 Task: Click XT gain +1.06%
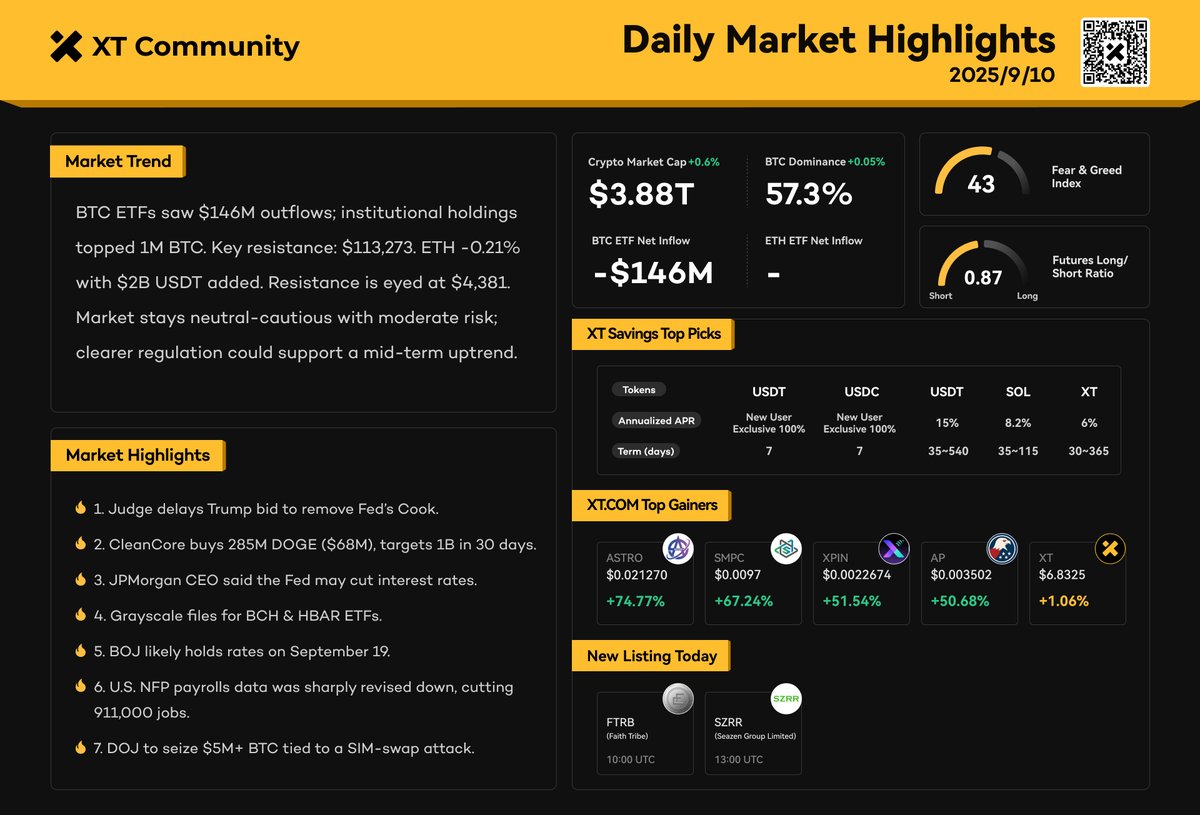tap(1064, 601)
